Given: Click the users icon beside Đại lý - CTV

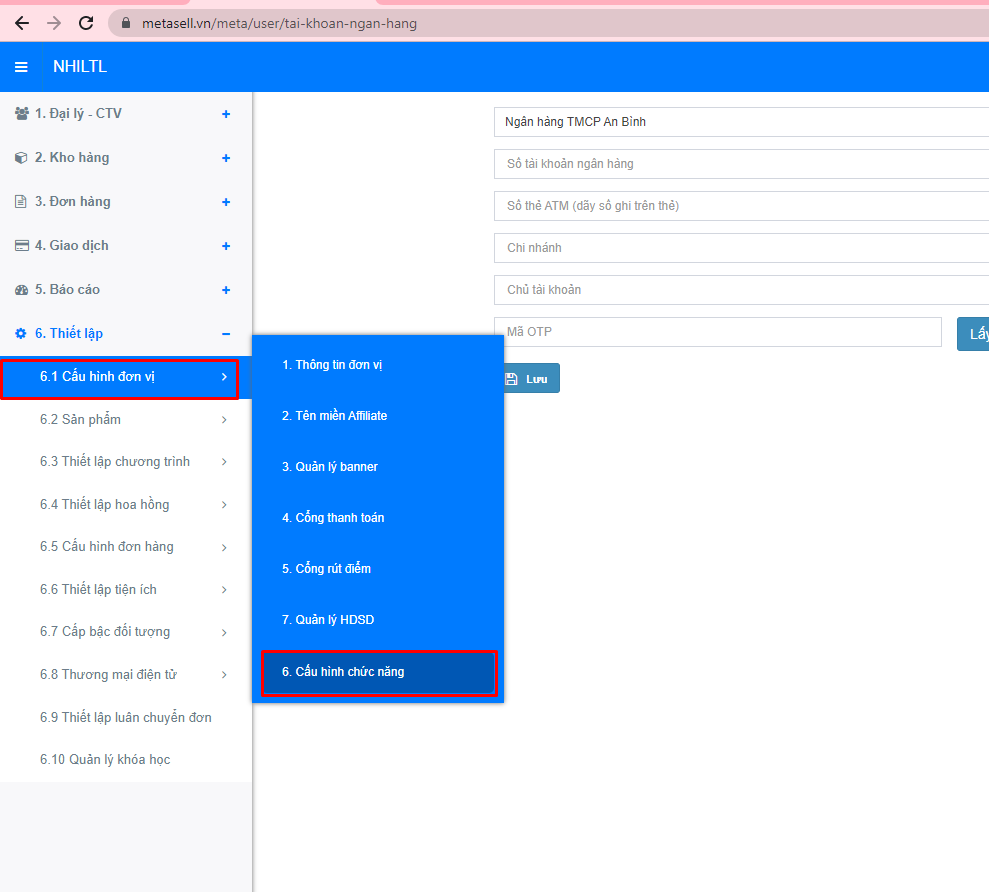Looking at the screenshot, I should click(x=21, y=114).
